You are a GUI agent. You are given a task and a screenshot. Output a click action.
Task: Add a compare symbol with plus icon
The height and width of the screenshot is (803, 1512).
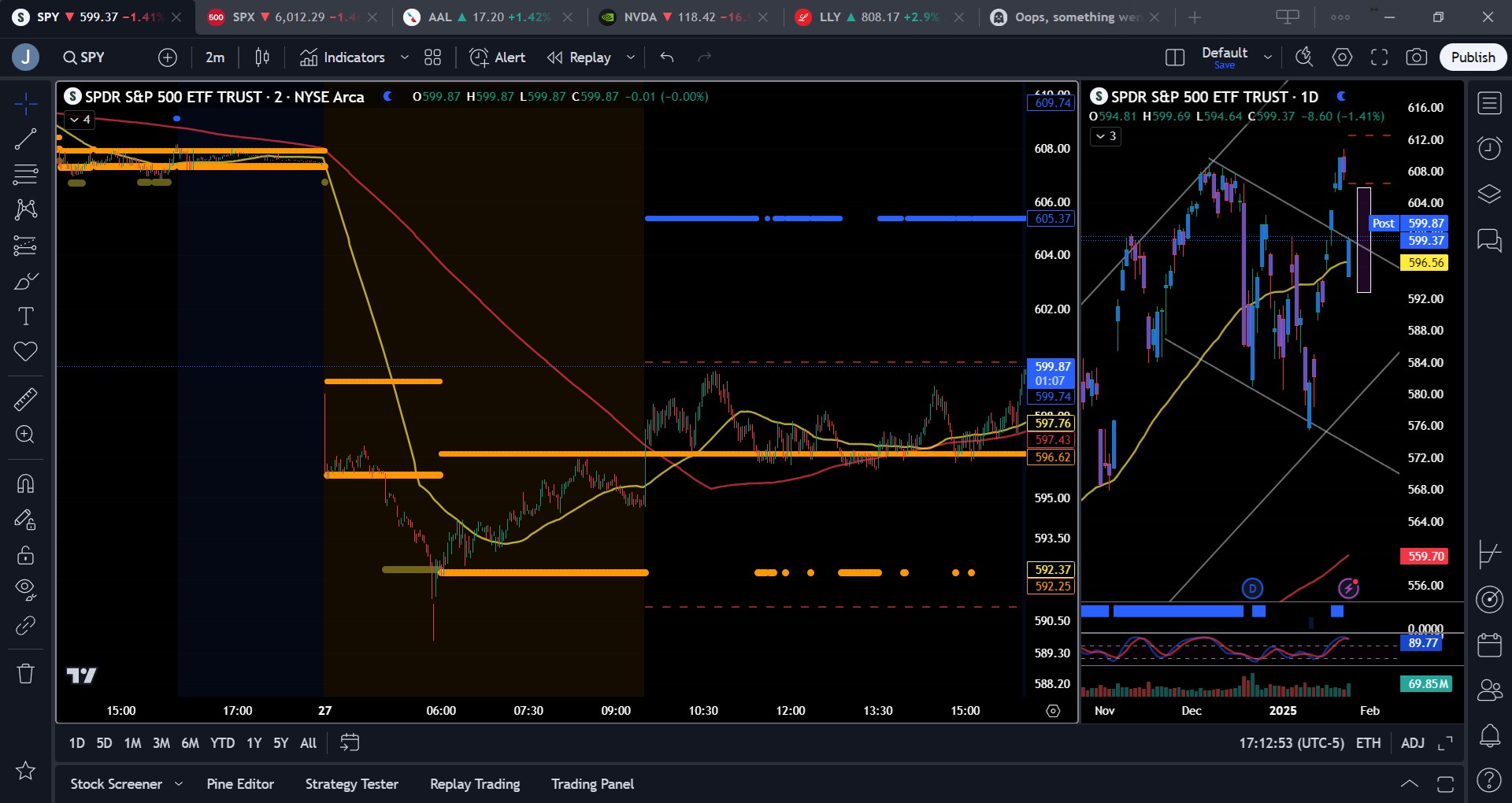coord(168,57)
